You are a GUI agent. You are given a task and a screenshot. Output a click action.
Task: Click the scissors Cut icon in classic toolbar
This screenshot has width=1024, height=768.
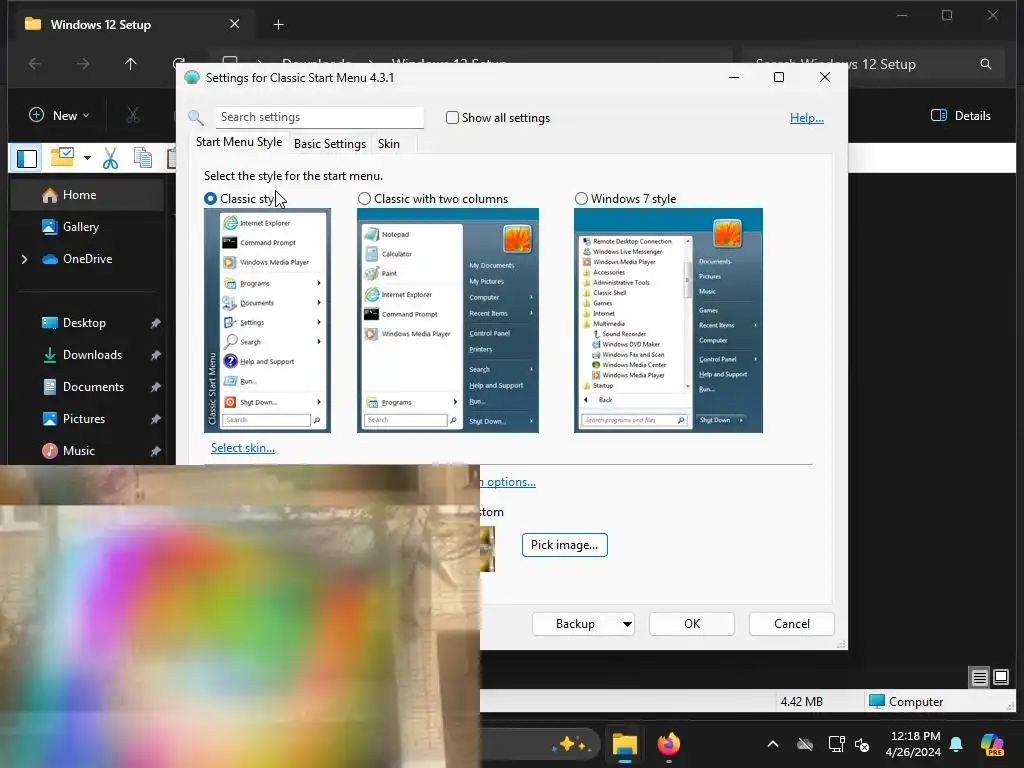110,158
